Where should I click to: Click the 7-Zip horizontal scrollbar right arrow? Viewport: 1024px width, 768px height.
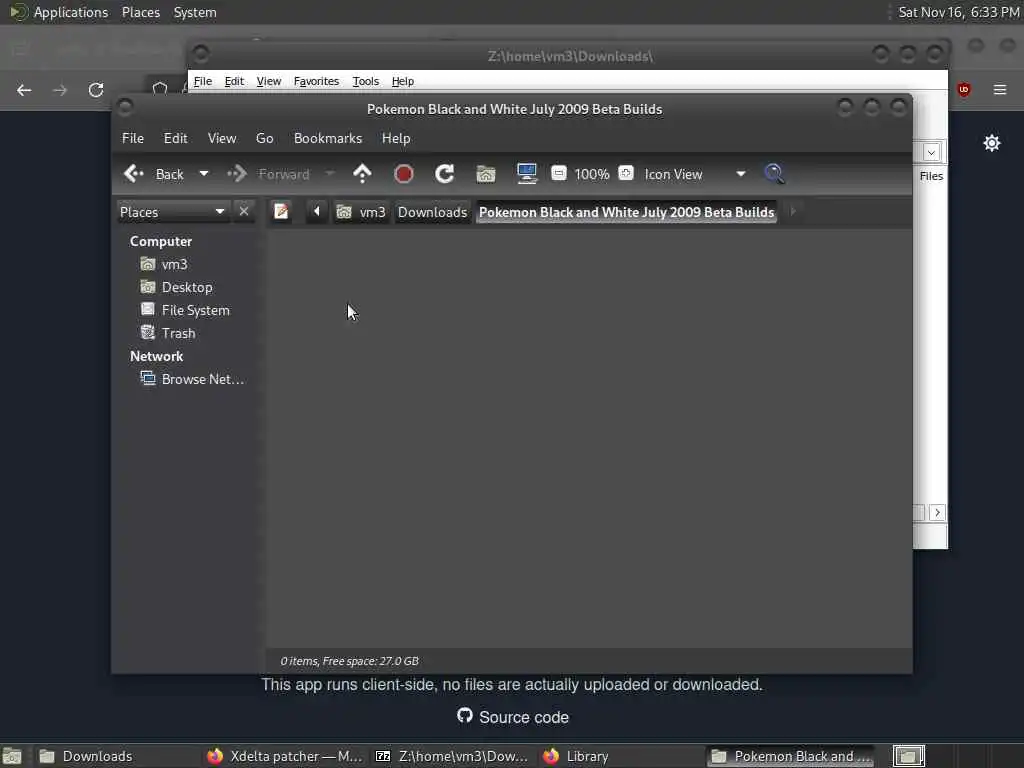pos(937,513)
